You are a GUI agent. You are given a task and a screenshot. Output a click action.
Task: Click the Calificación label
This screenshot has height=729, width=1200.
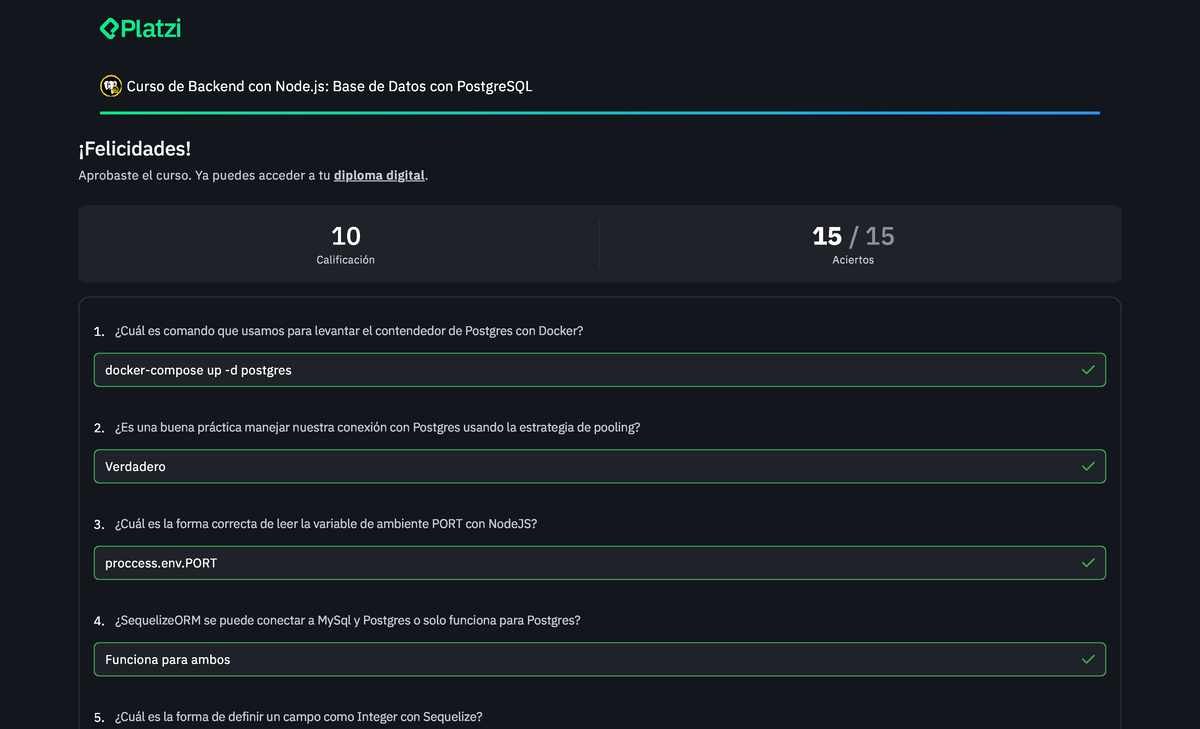(x=346, y=259)
